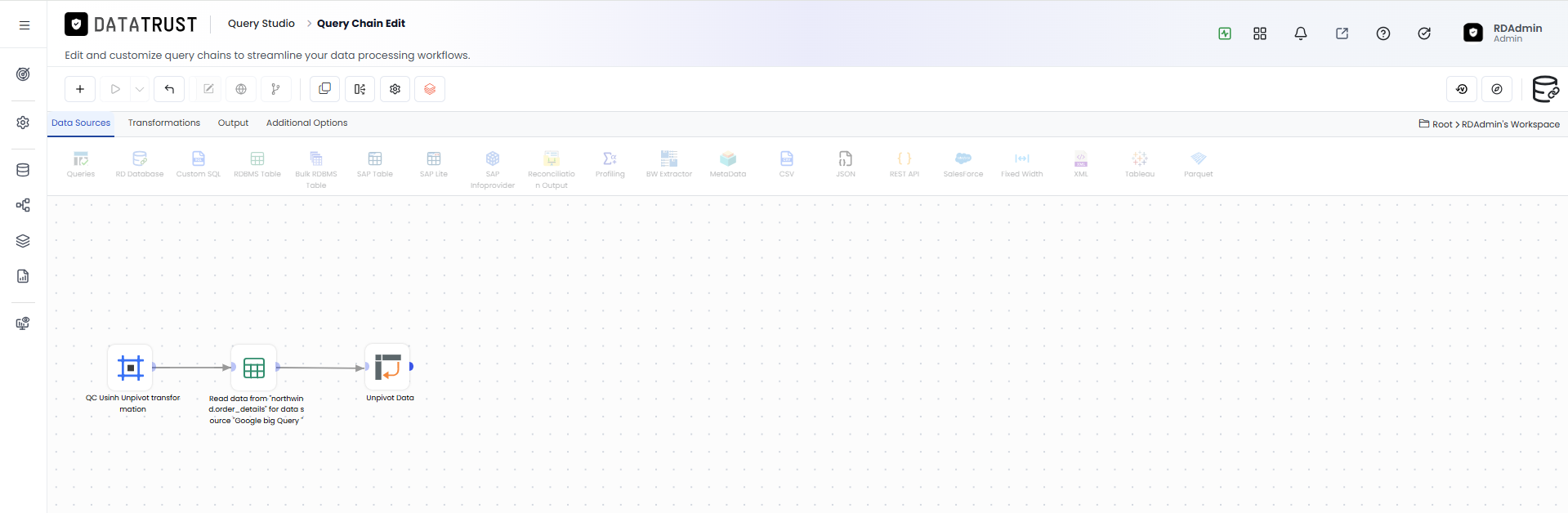Open the help question mark icon

click(1383, 33)
